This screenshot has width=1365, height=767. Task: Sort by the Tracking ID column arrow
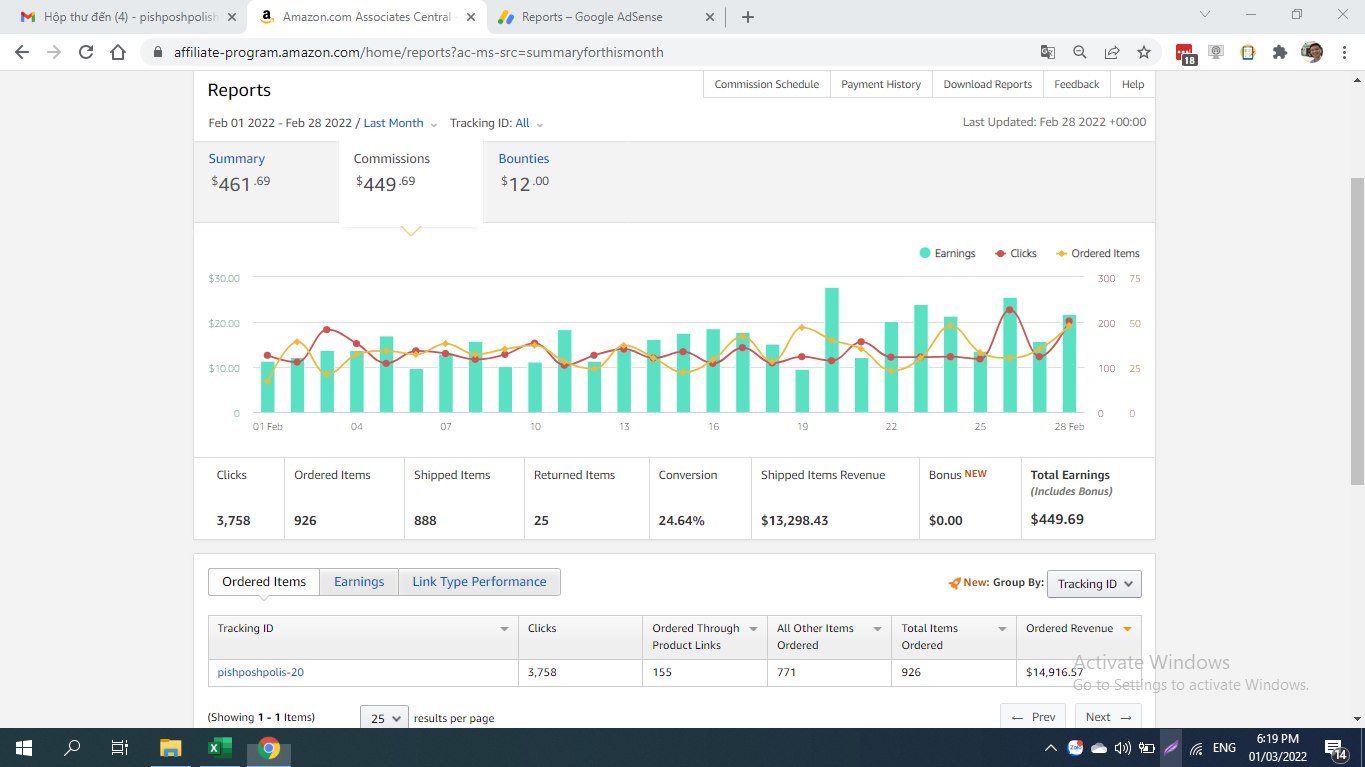click(504, 629)
